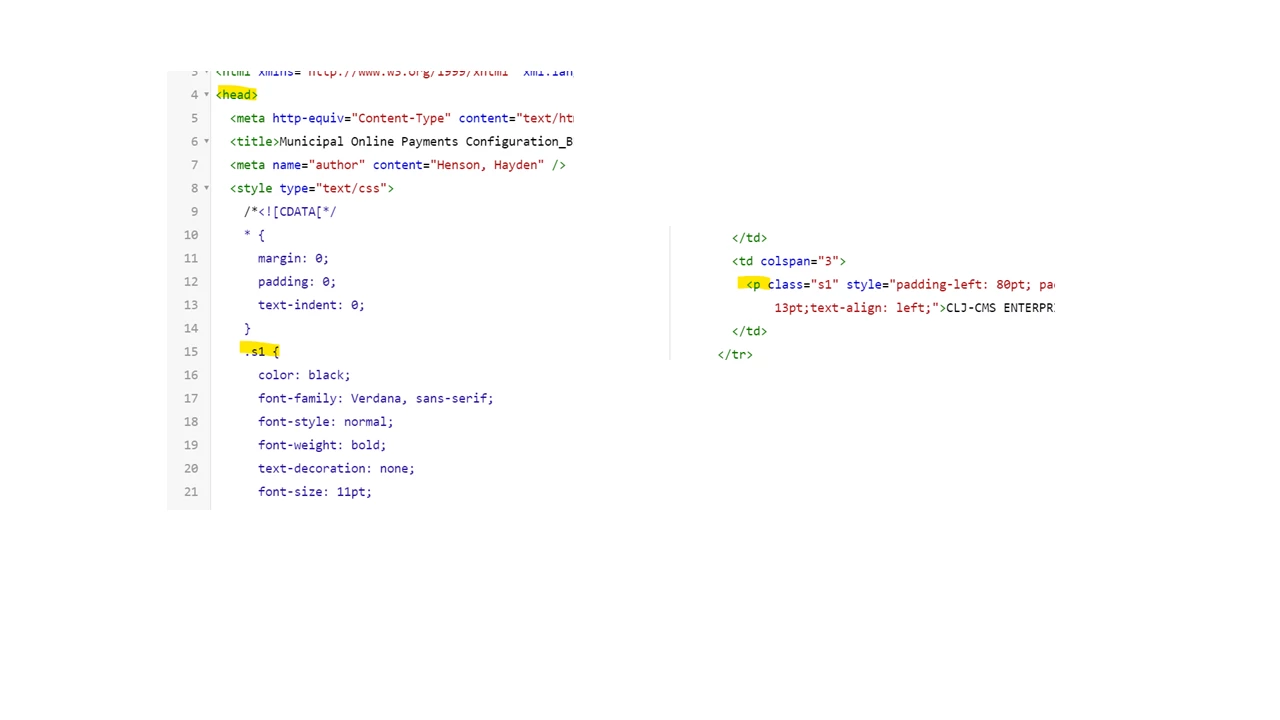The image size is (1280, 720).
Task: Click line number 21 in the gutter
Action: pos(191,491)
